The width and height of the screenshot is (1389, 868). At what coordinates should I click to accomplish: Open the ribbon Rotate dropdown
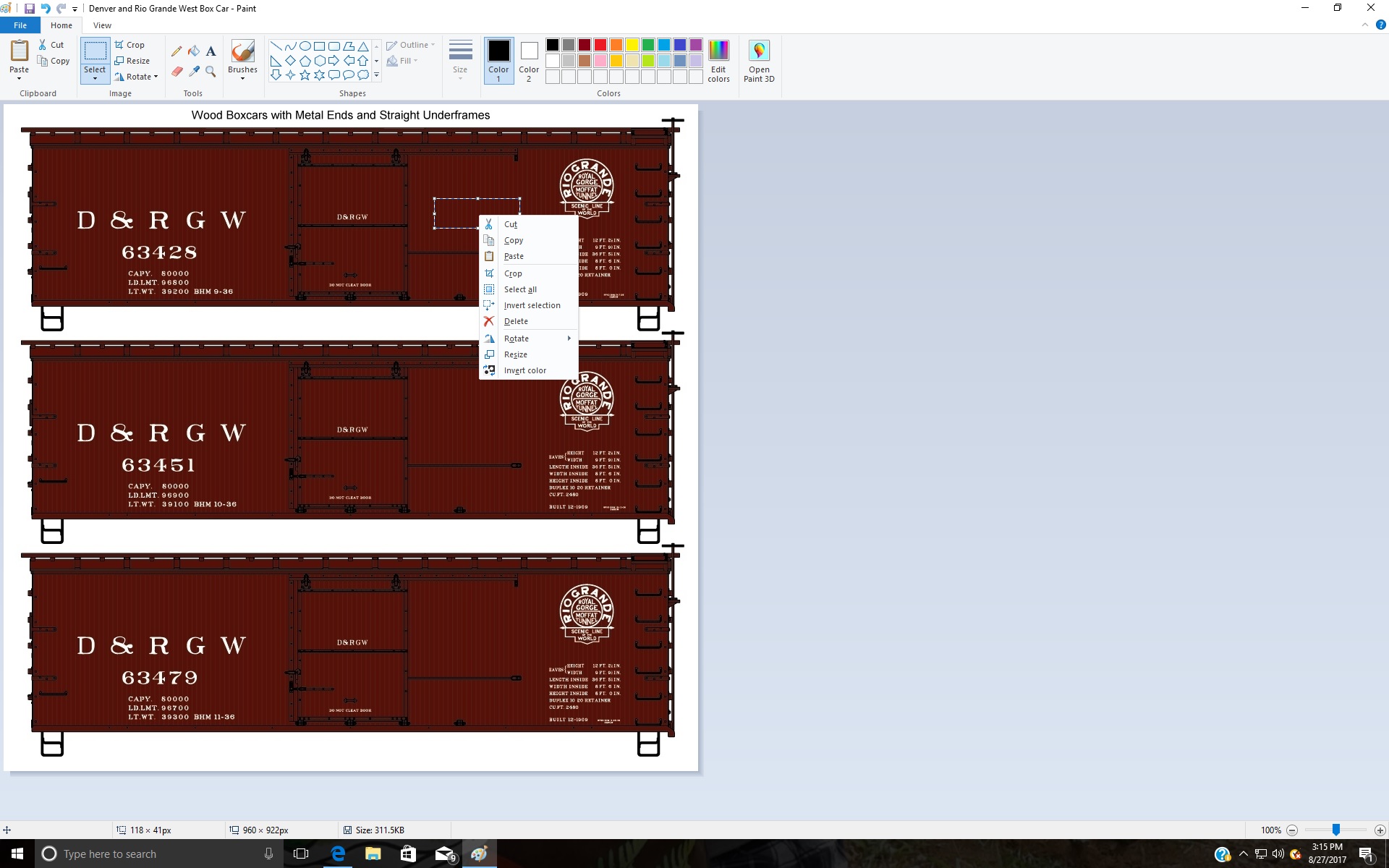[136, 77]
